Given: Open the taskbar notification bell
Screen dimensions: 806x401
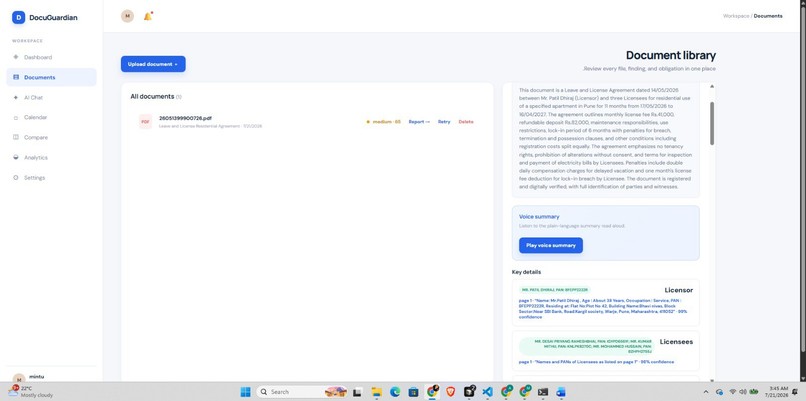Looking at the screenshot, I should 795,392.
